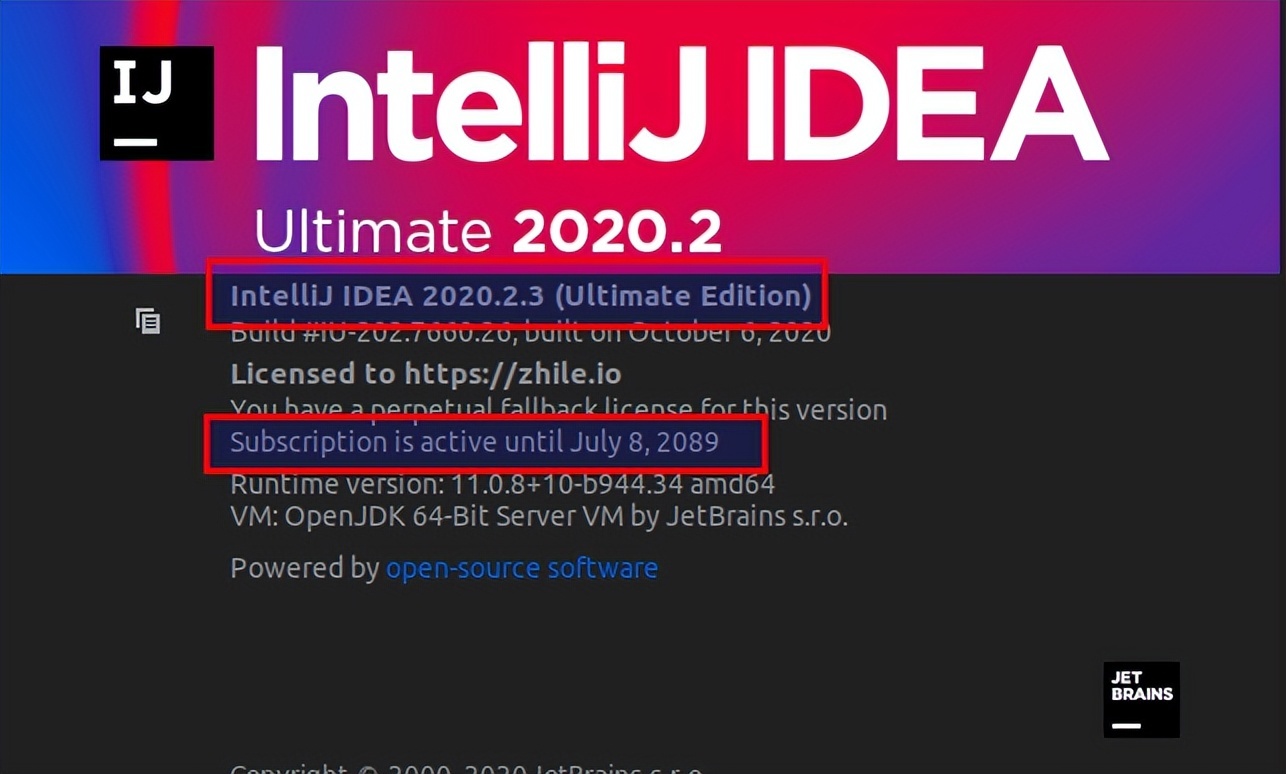Click the word Ultimate in the banner
This screenshot has width=1286, height=774.
point(373,231)
